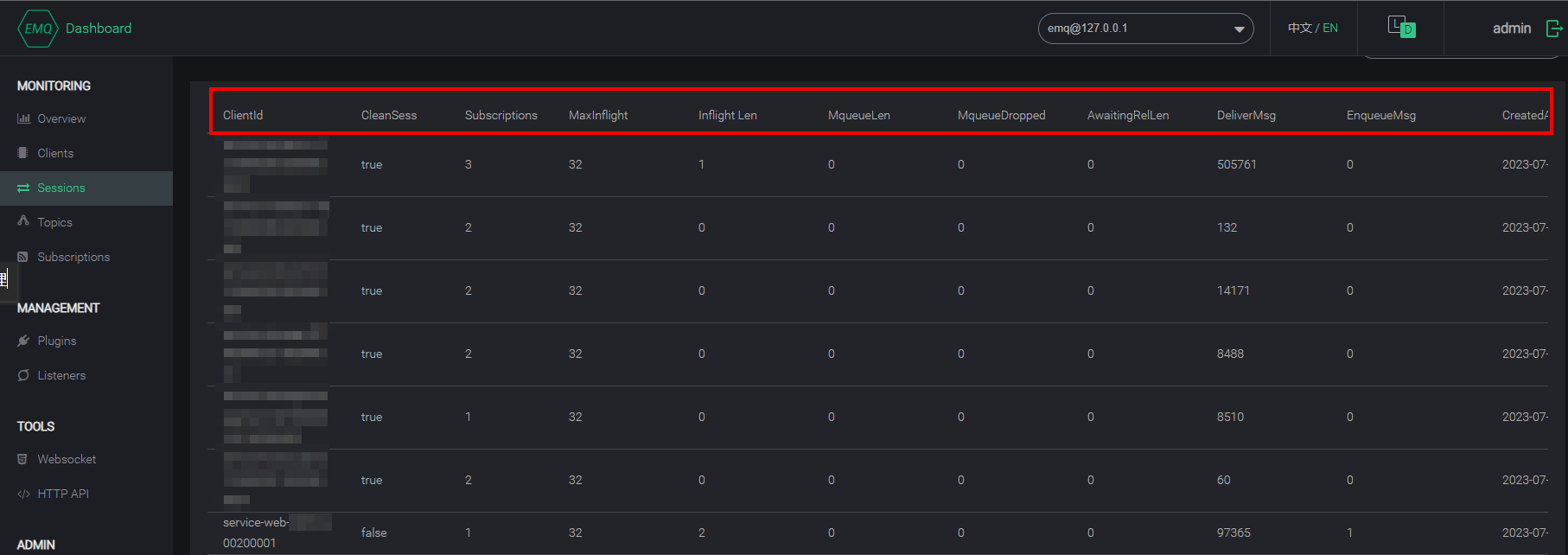1568x555 pixels.
Task: Go to the Subscriptions page
Action: pos(73,257)
